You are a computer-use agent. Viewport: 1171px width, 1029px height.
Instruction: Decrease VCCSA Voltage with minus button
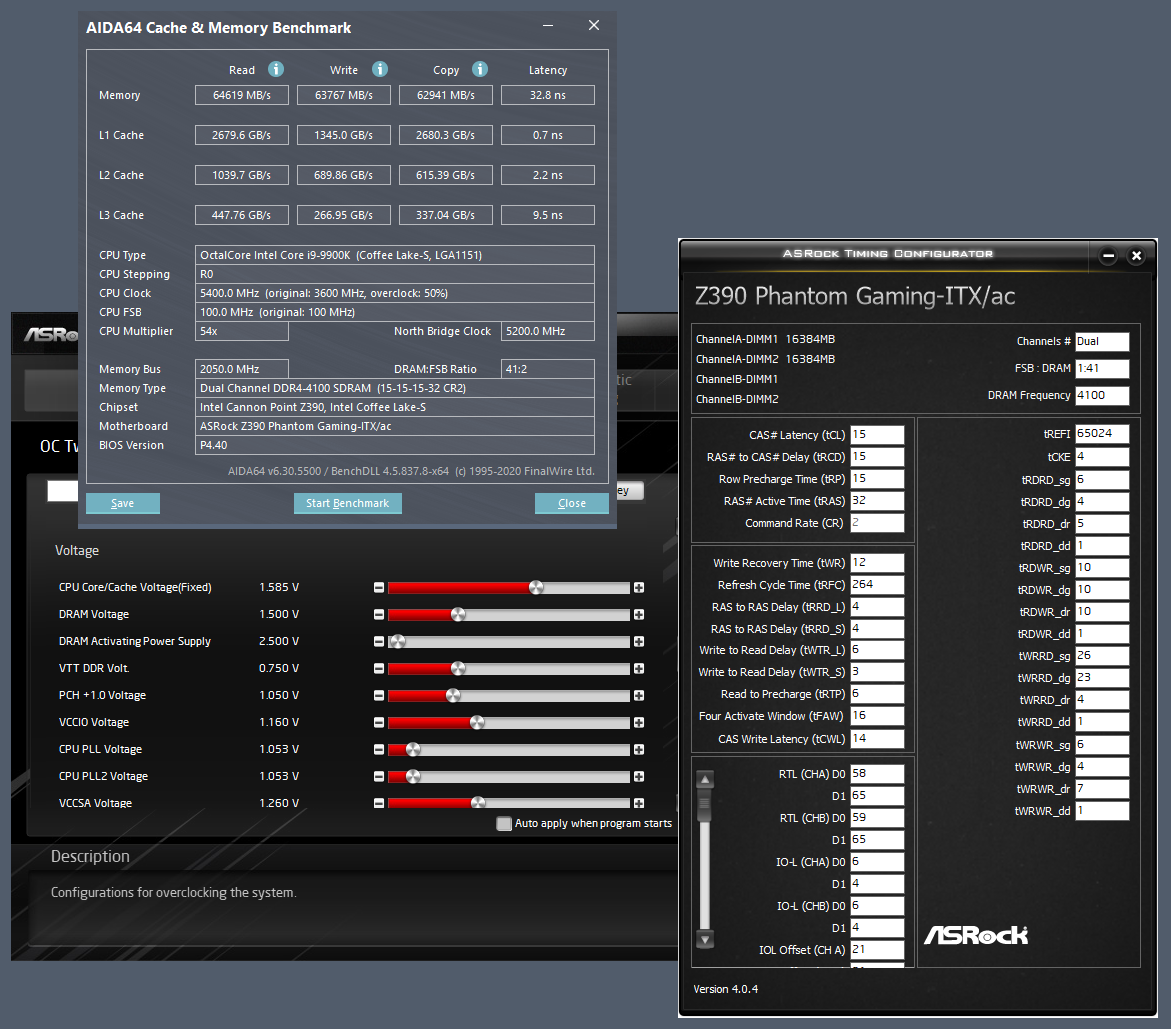[x=379, y=803]
